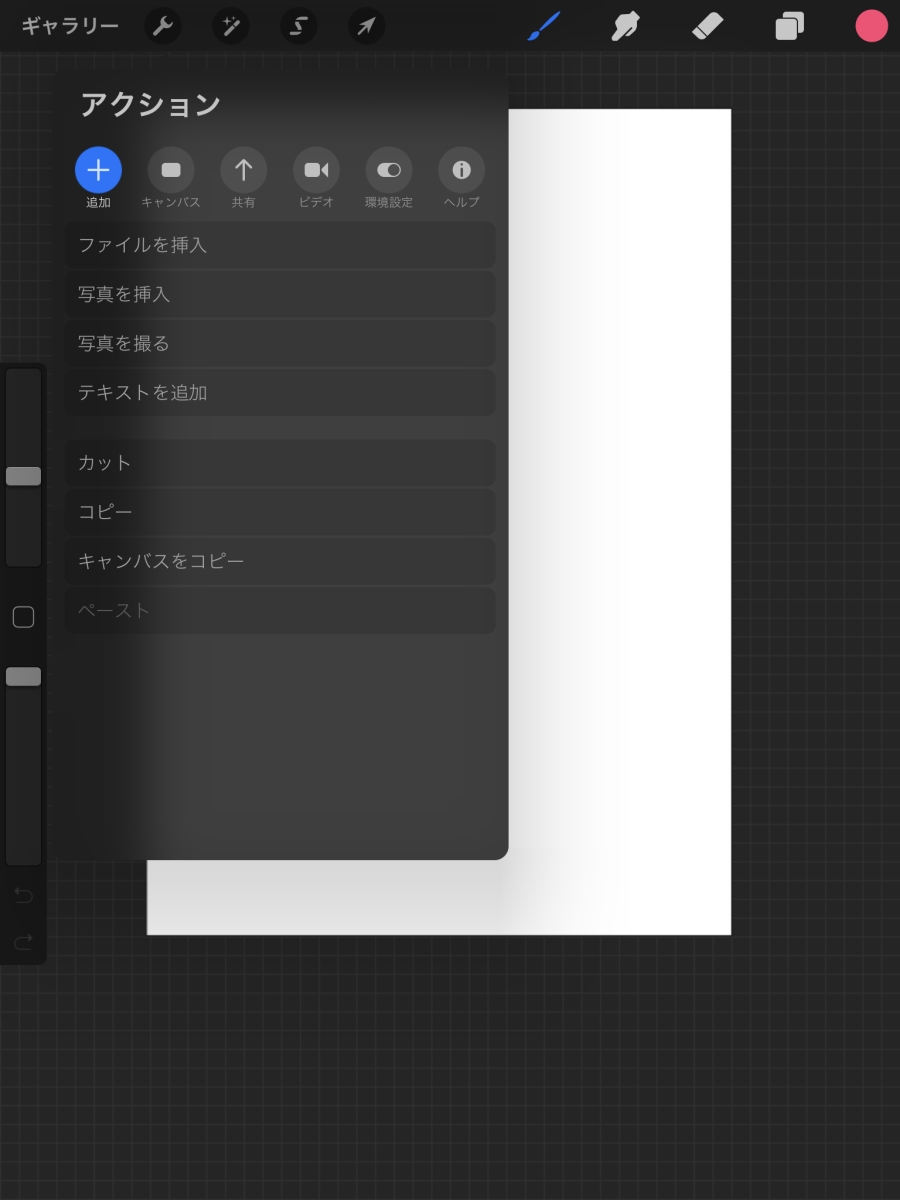Select the Eraser tool
Screen dimensions: 900x1200
click(707, 27)
